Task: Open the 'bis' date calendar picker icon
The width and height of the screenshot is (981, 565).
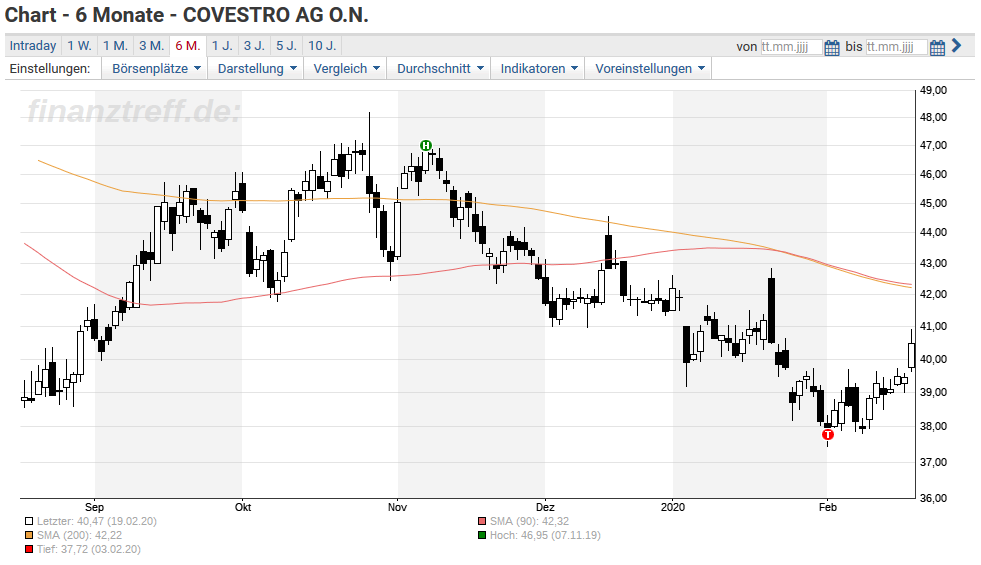Action: point(937,48)
